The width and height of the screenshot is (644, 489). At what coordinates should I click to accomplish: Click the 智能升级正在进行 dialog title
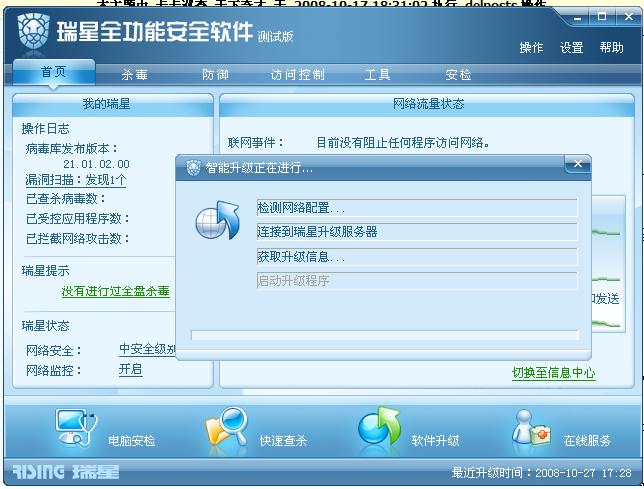click(259, 168)
